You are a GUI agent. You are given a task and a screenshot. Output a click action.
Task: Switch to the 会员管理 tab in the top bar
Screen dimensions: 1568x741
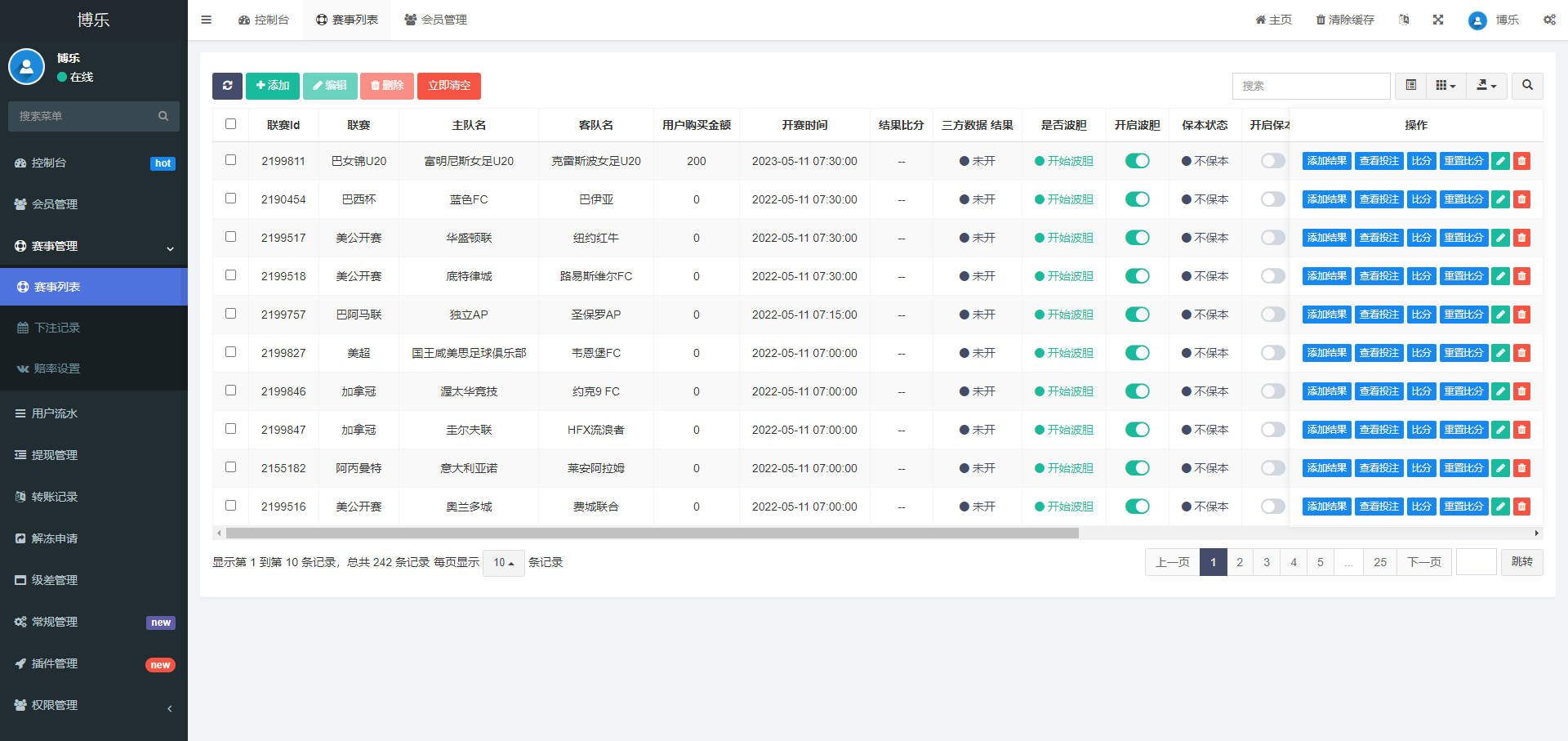click(x=436, y=20)
